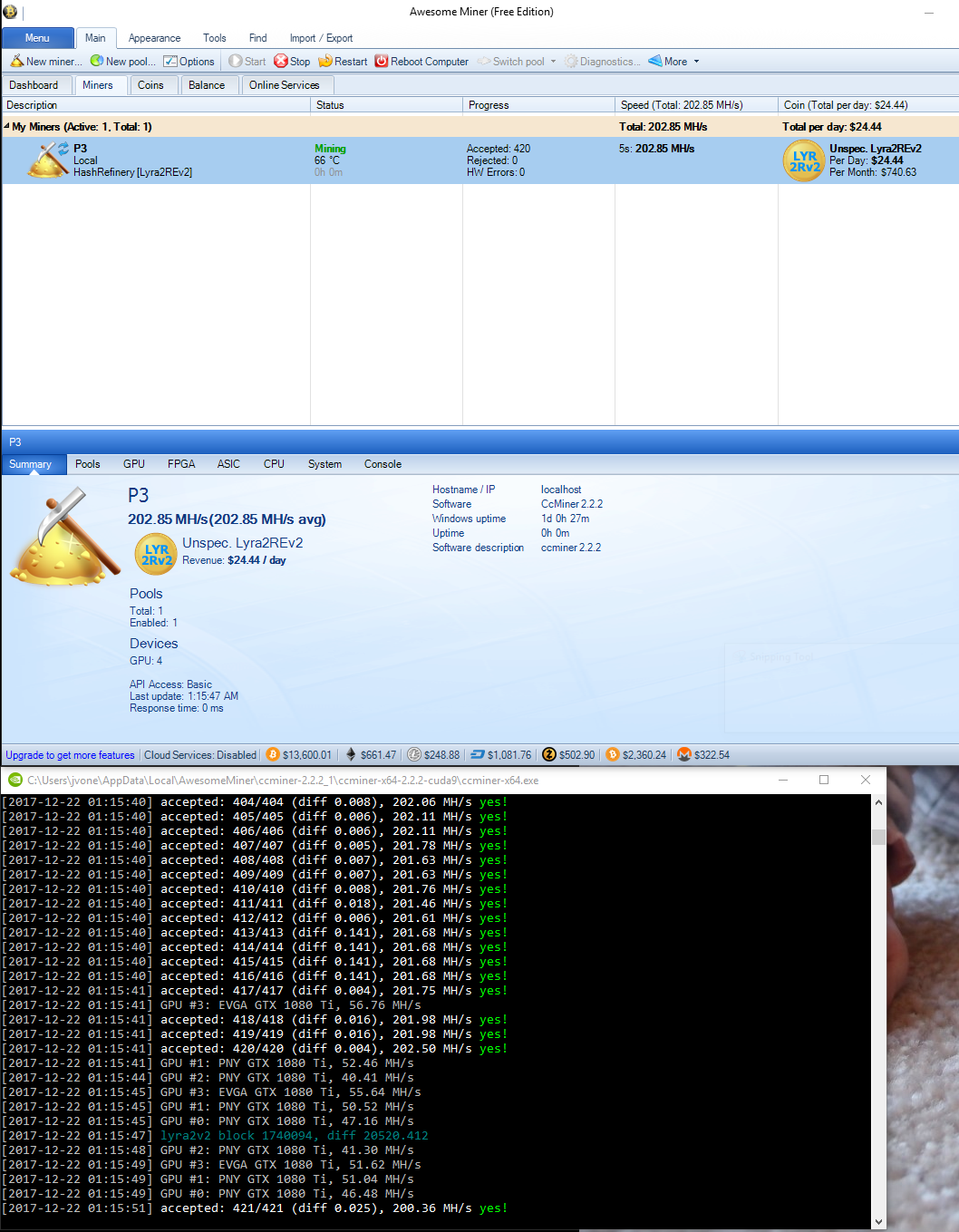Viewport: 959px width, 1232px height.
Task: Click the Monero price $322.54 icon
Action: [x=684, y=754]
